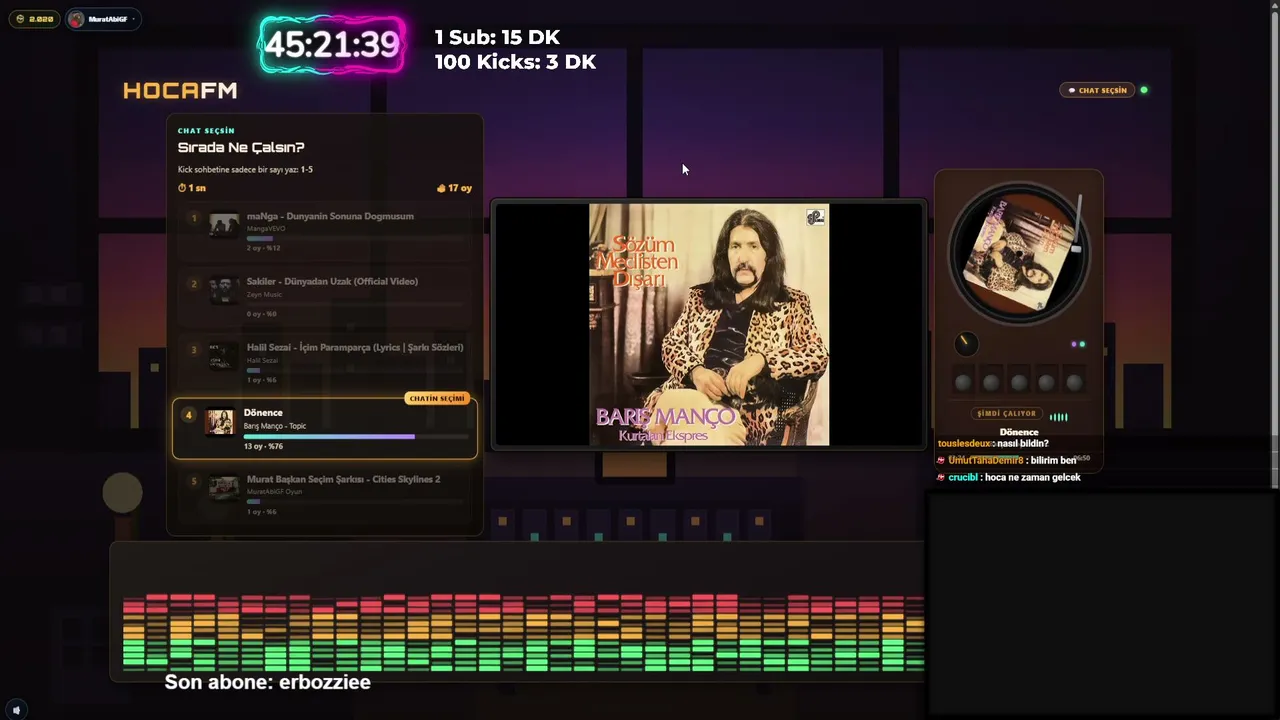Viewport: 1280px width, 720px height.
Task: Click the turntable tonearm
Action: tap(1078, 224)
